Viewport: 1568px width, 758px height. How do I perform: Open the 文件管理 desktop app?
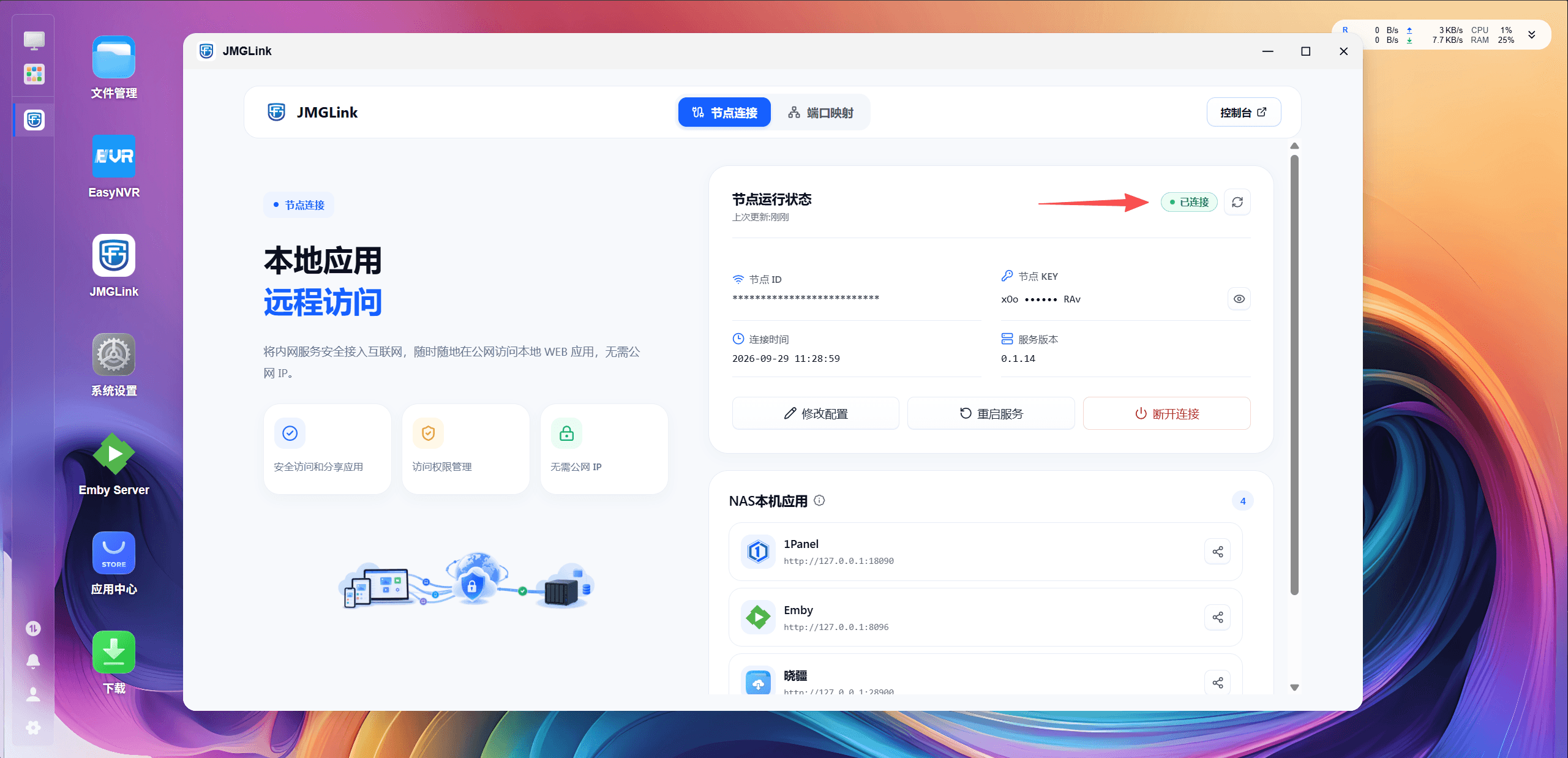click(114, 67)
